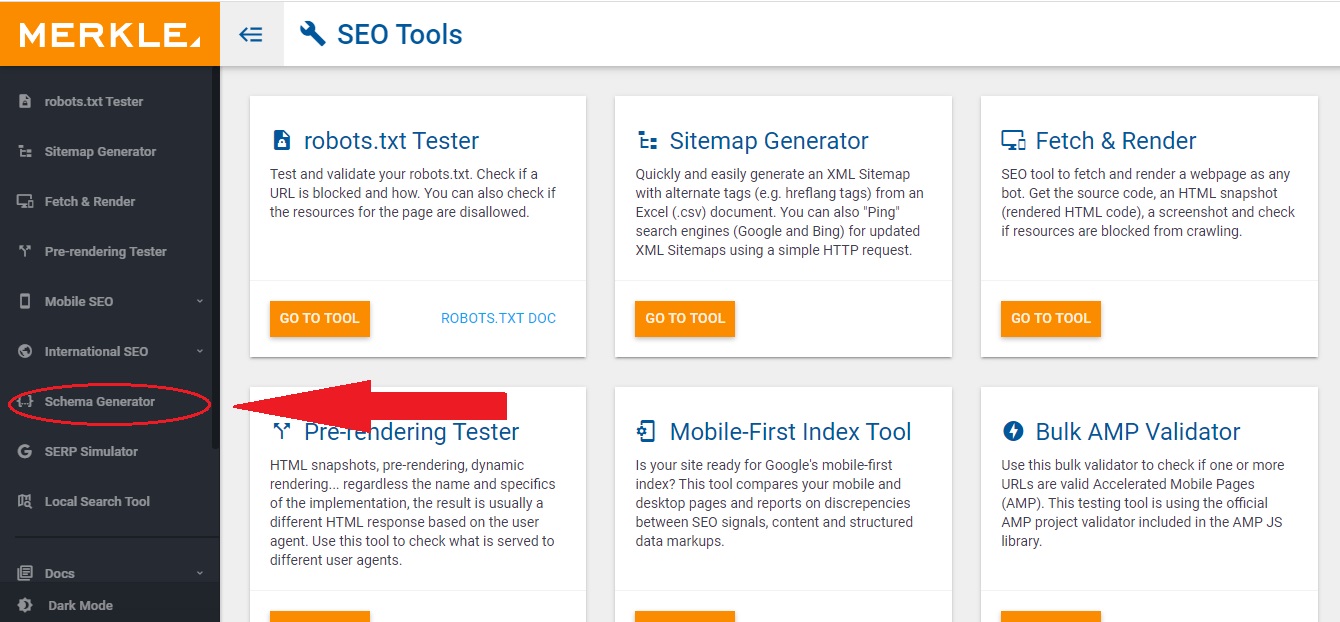Click Fetch & Render sidebar icon
The height and width of the screenshot is (622, 1340).
(25, 201)
